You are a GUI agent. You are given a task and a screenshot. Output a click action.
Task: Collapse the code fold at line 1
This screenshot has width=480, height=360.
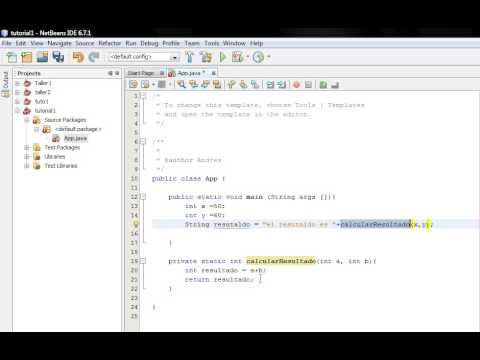(x=143, y=96)
